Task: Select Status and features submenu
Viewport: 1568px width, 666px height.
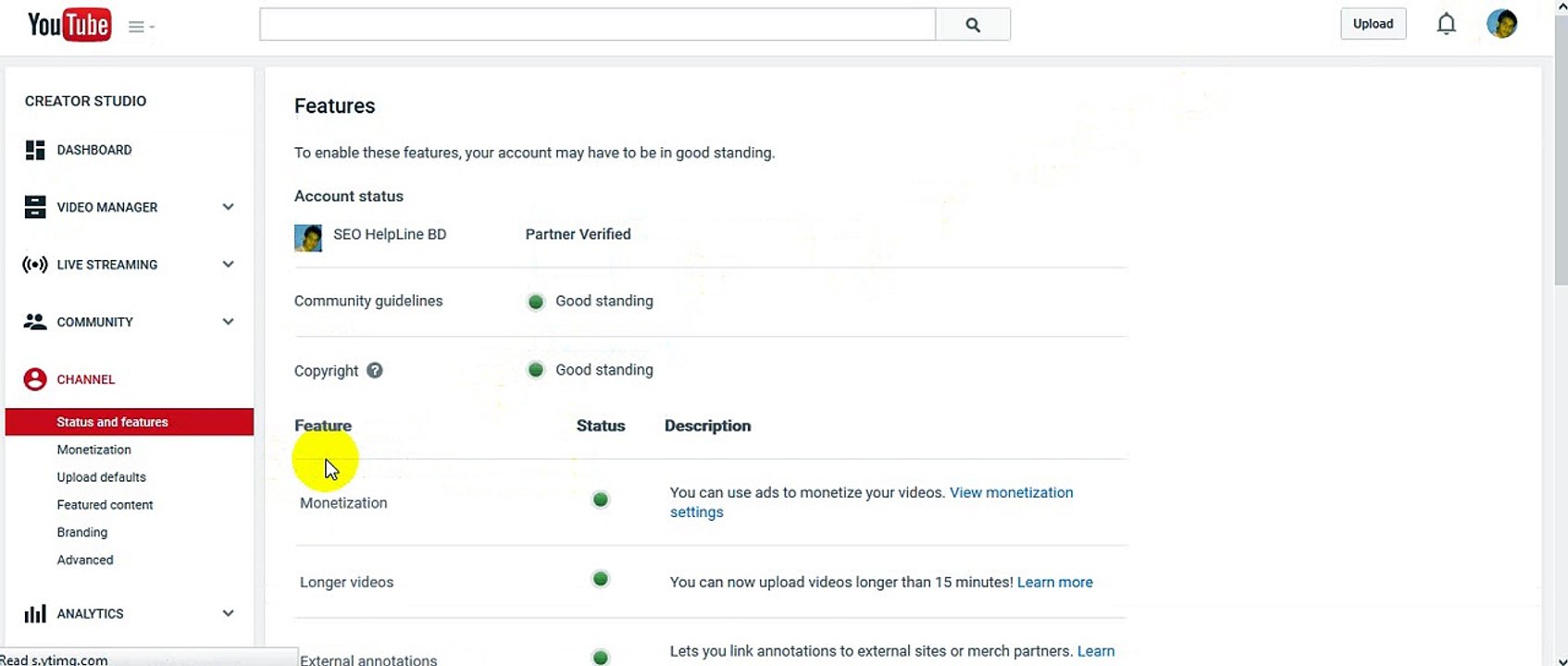Action: (130, 422)
